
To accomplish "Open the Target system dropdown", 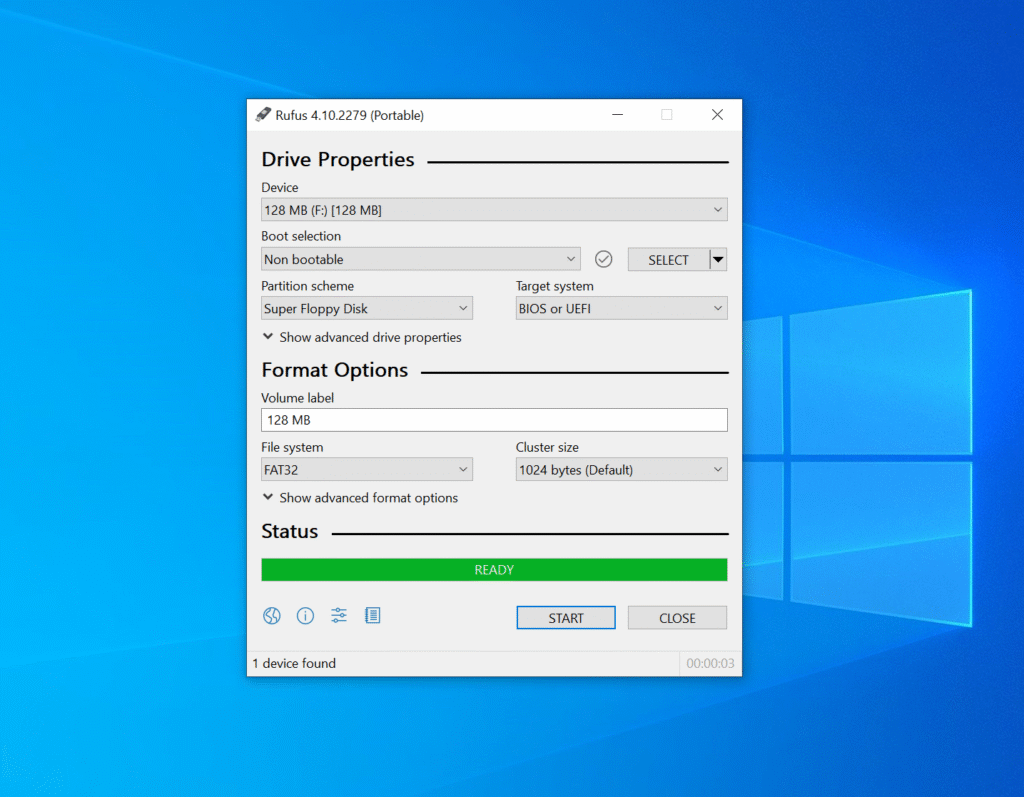I will click(621, 309).
